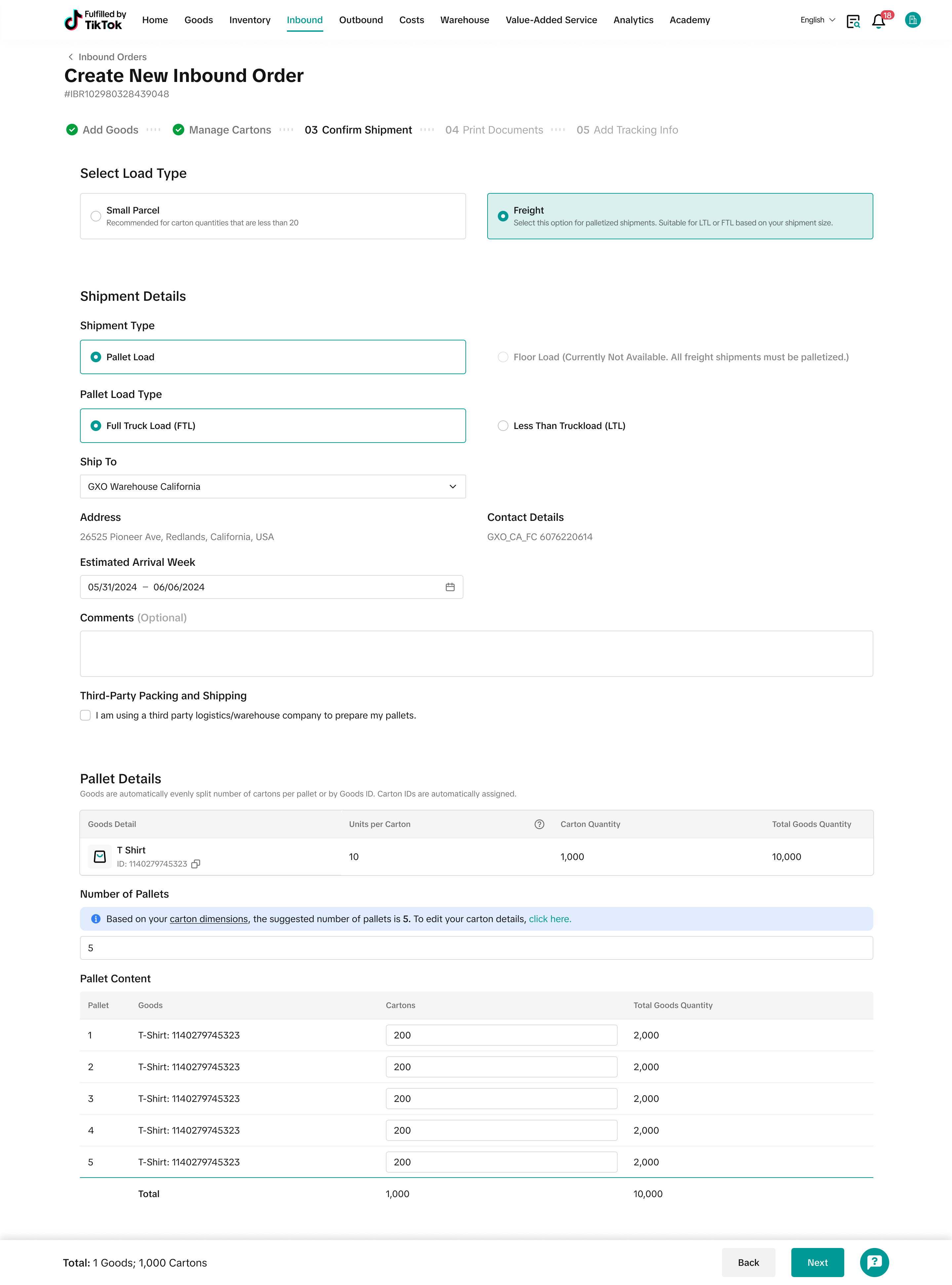
Task: Click the Fulfilled by TikTok logo
Action: click(95, 20)
